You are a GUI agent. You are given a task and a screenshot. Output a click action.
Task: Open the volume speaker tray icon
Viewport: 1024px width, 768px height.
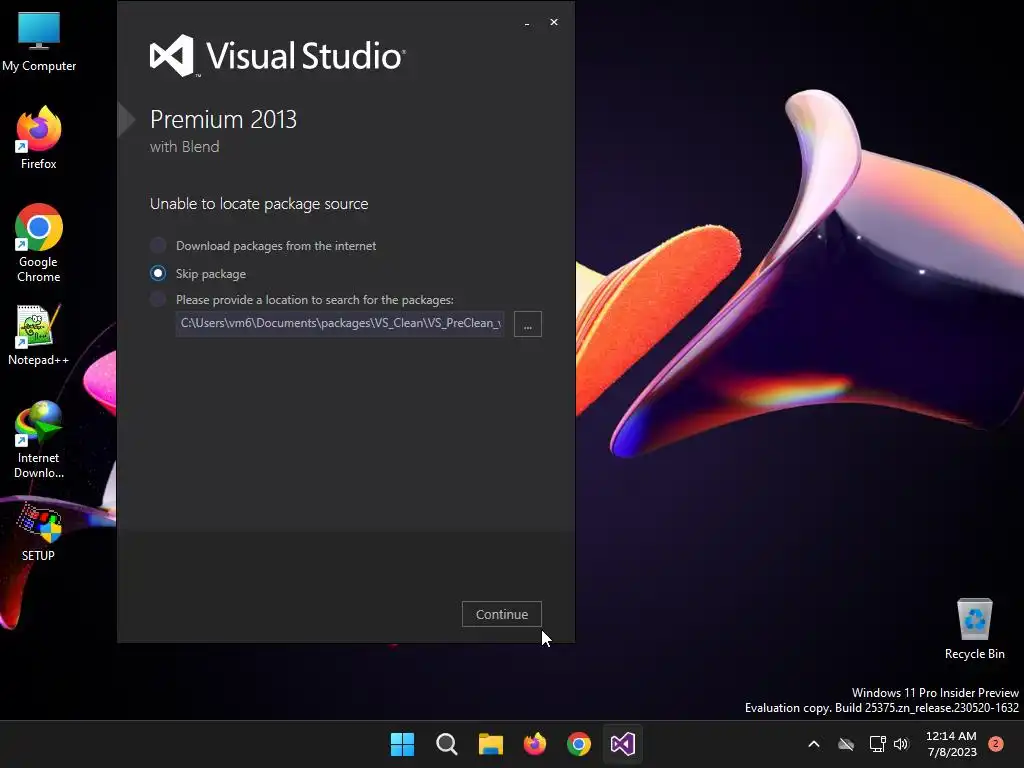pyautogui.click(x=901, y=744)
